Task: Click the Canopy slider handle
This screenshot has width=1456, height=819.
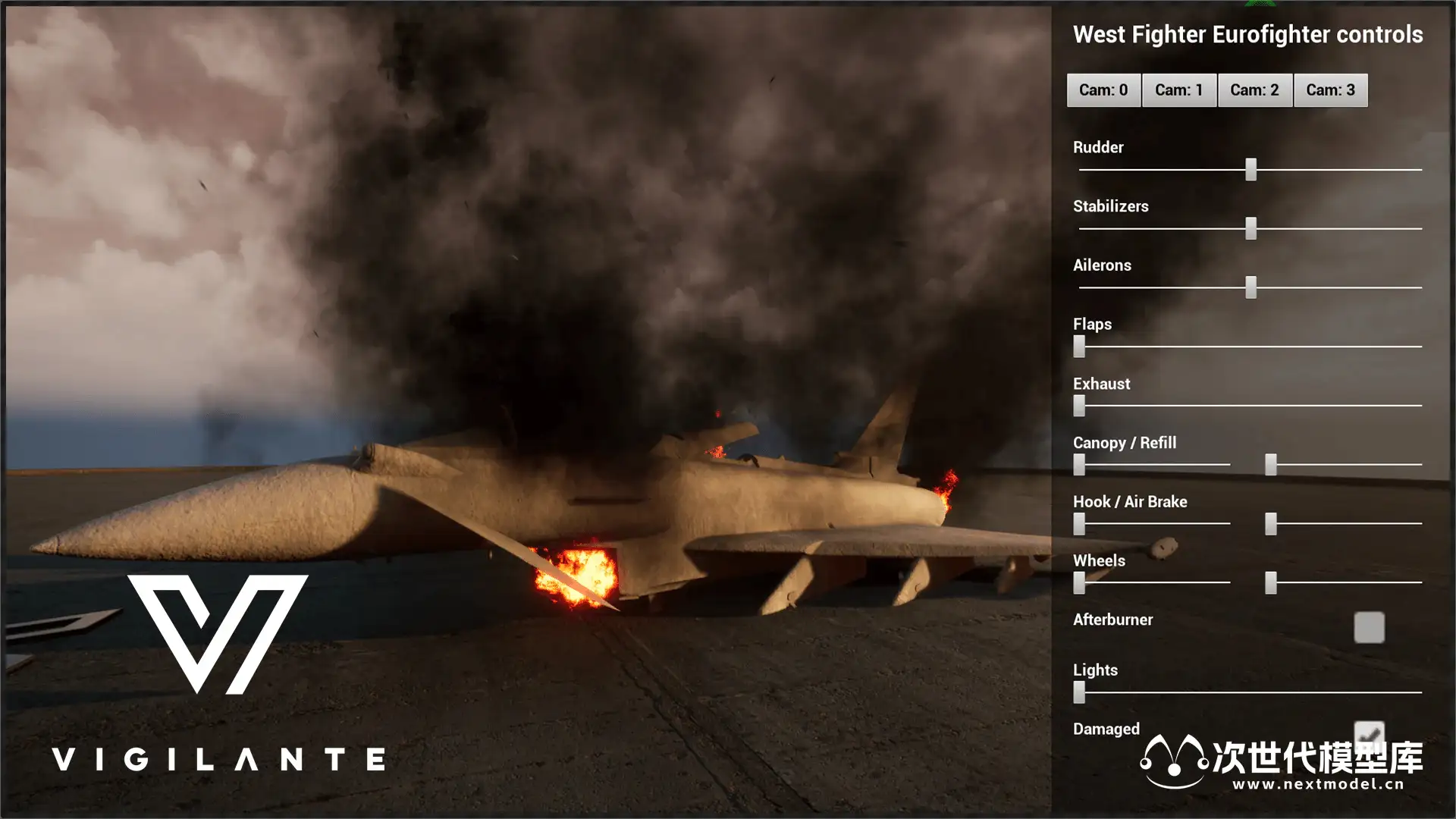Action: pyautogui.click(x=1079, y=465)
